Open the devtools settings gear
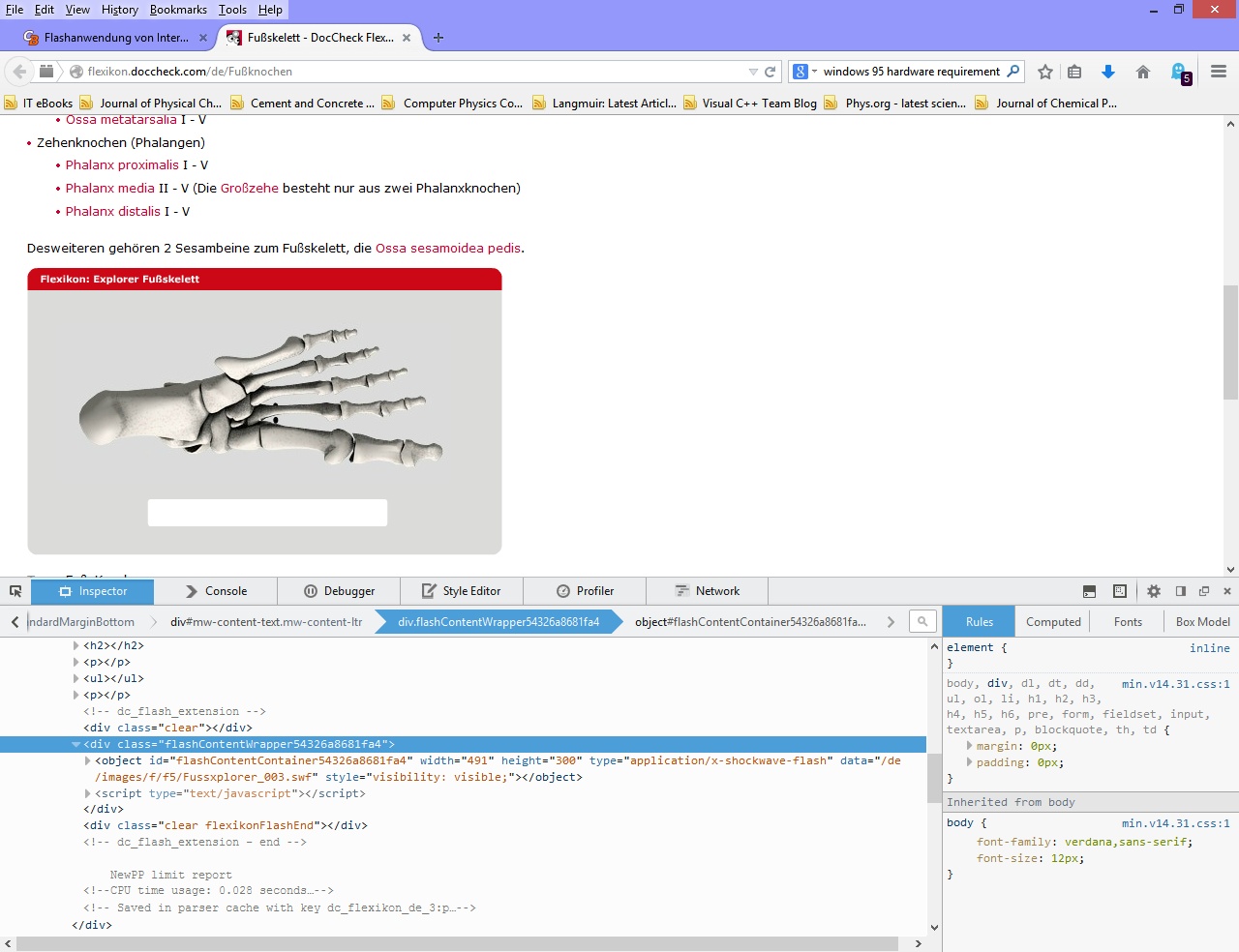1239x952 pixels. click(1154, 591)
